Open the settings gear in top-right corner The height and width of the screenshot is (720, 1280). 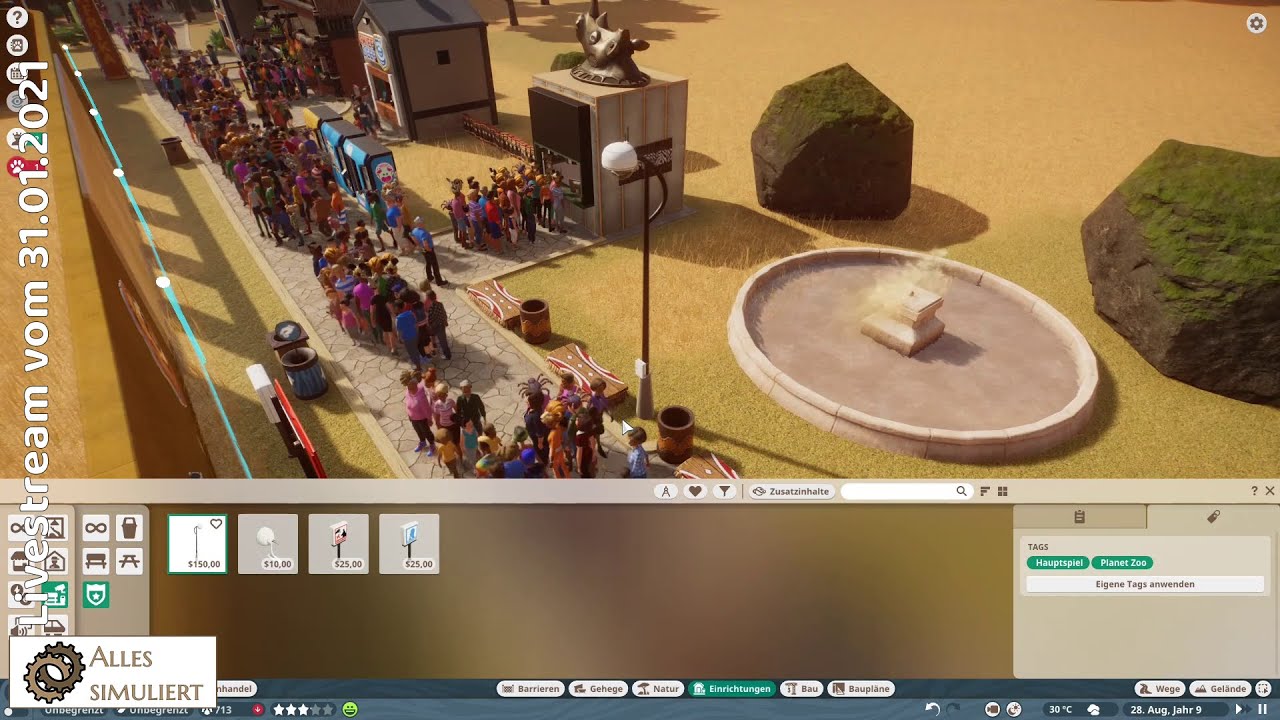(1257, 24)
